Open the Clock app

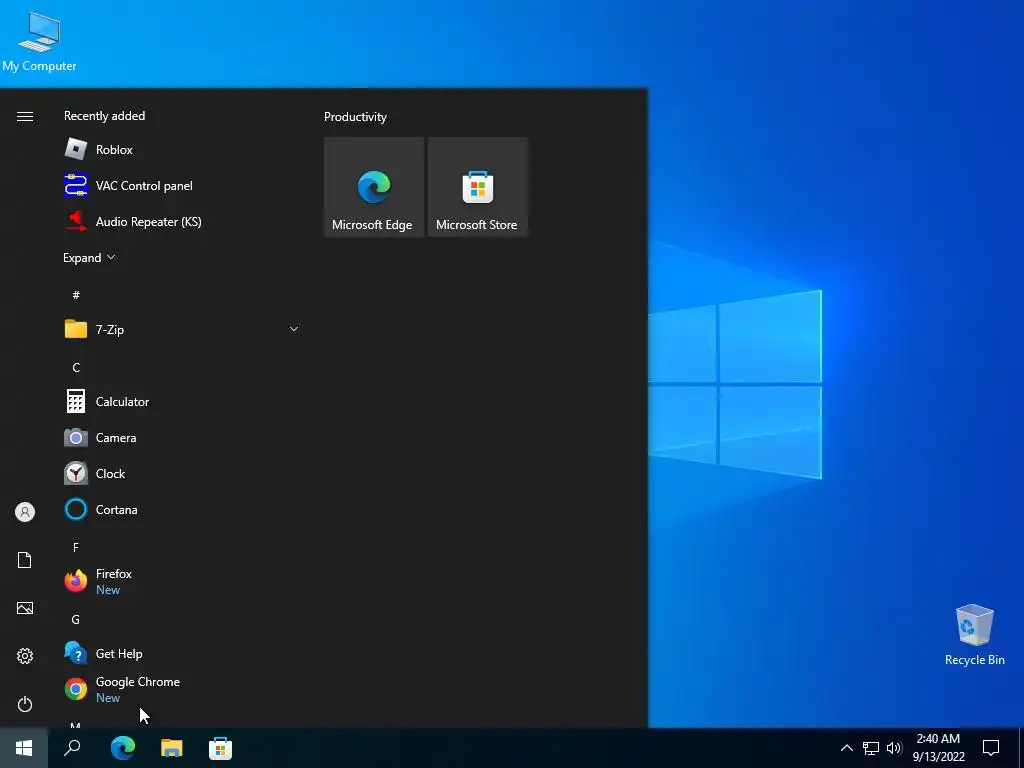[x=182, y=473]
